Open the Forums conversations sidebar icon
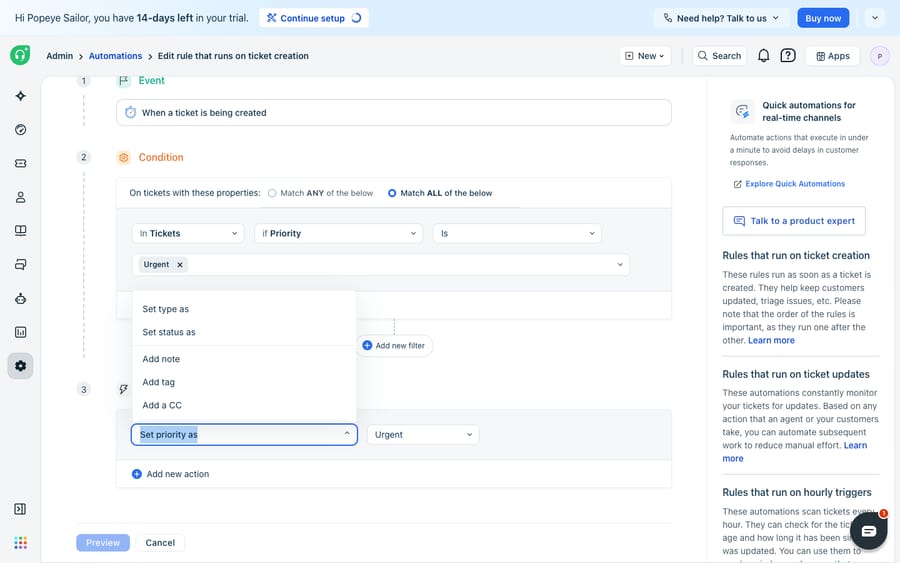Screen dimensions: 900x563 [x=21, y=265]
